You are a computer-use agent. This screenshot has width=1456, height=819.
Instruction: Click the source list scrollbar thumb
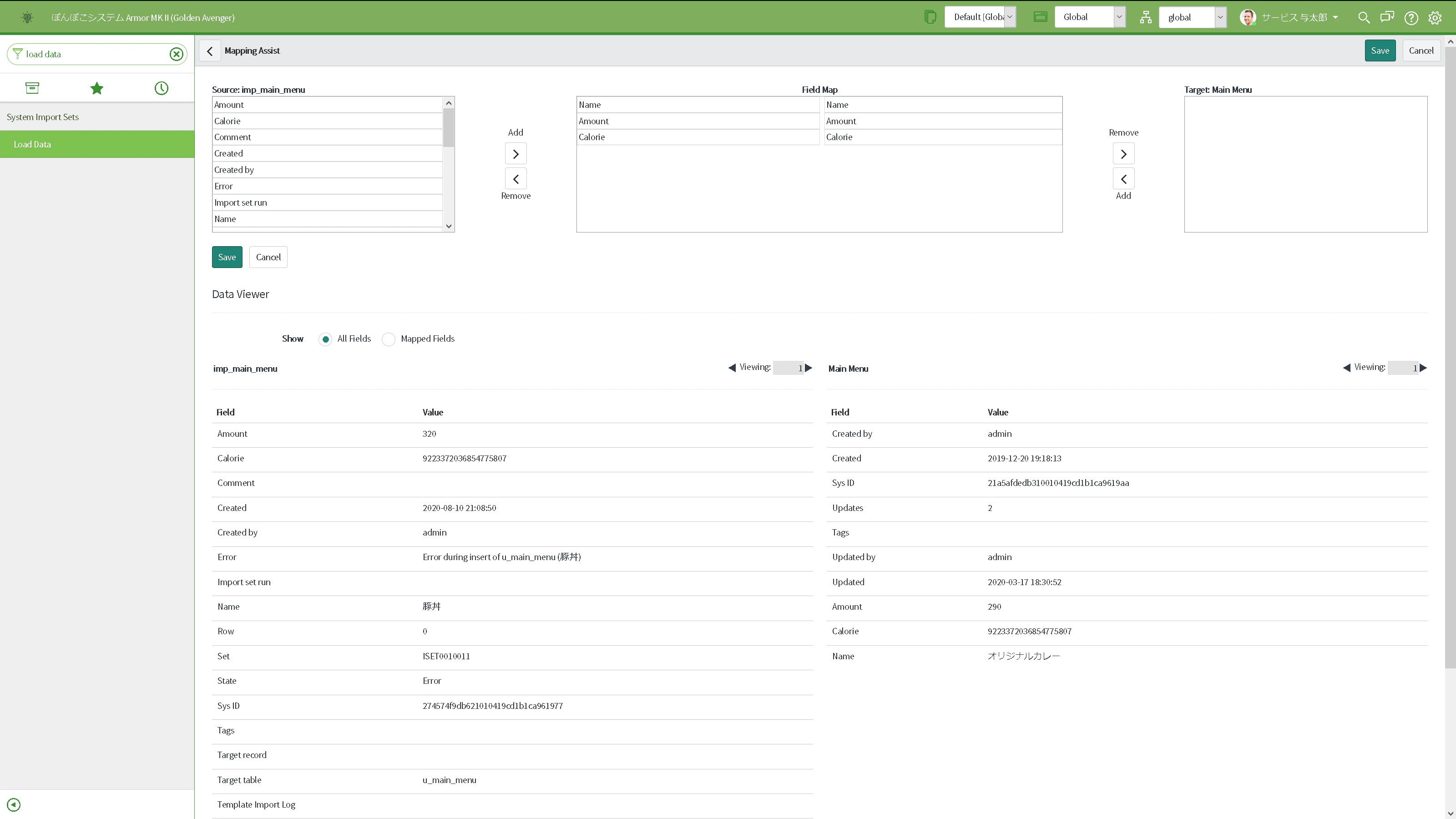click(448, 128)
